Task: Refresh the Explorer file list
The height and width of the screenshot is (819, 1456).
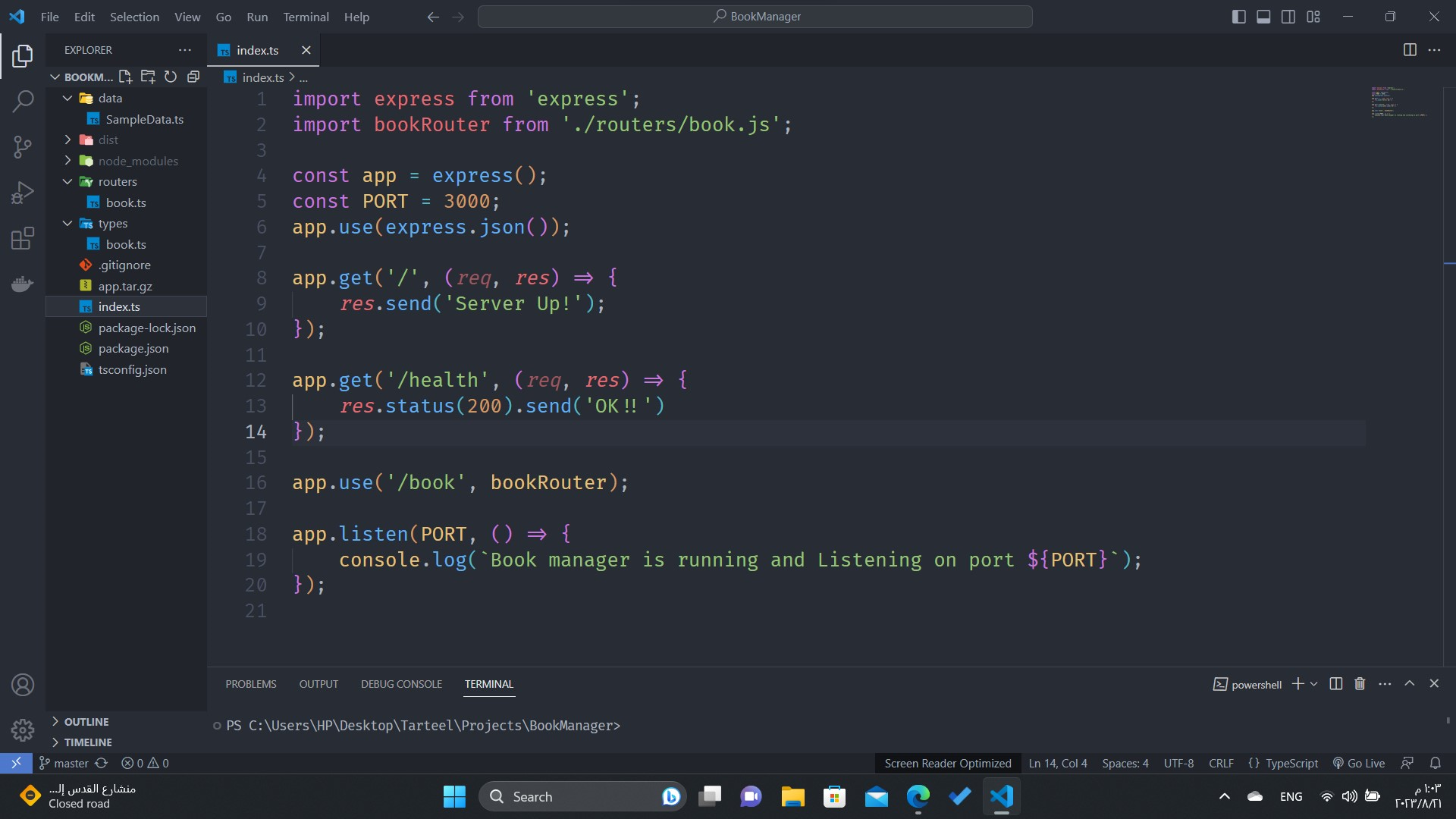Action: pos(171,77)
